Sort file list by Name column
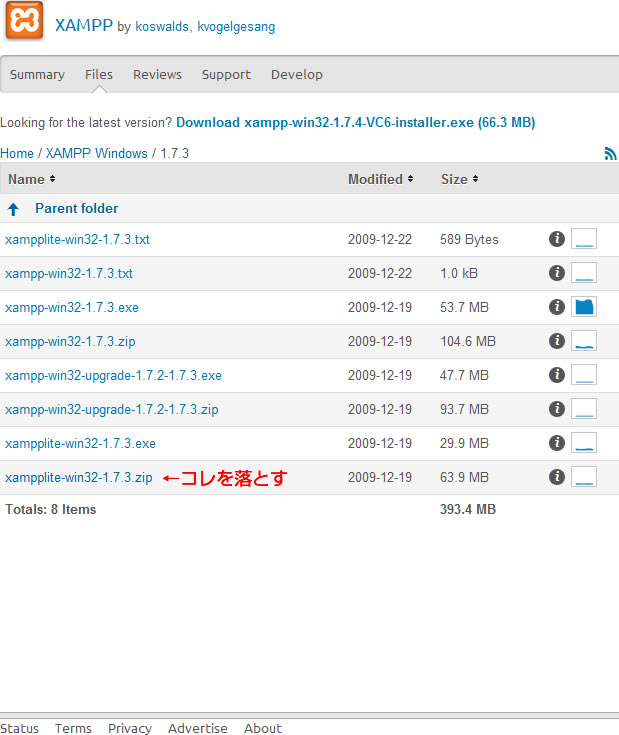The width and height of the screenshot is (619, 735). click(x=31, y=179)
